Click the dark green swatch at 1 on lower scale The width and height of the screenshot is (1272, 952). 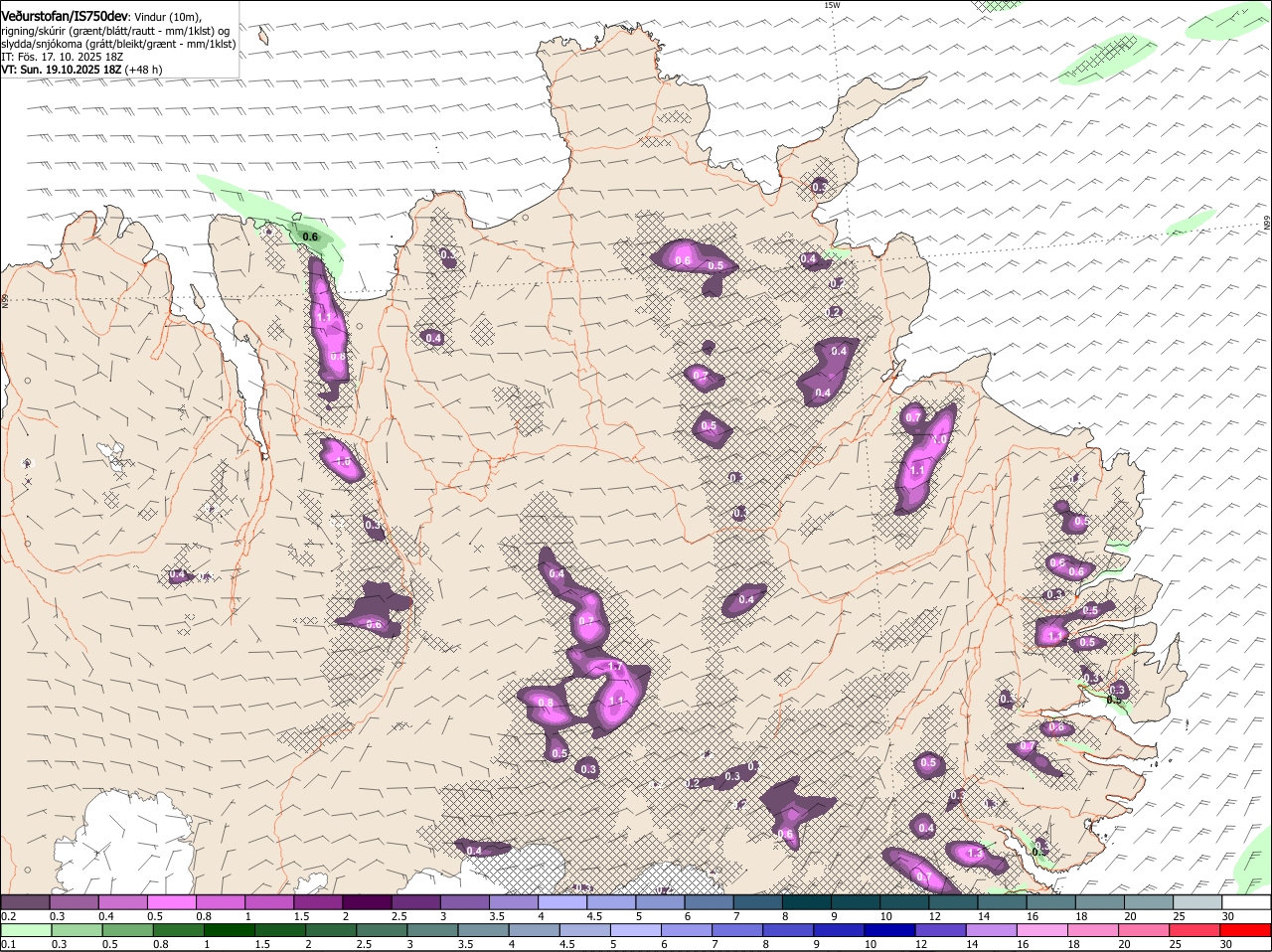229,930
